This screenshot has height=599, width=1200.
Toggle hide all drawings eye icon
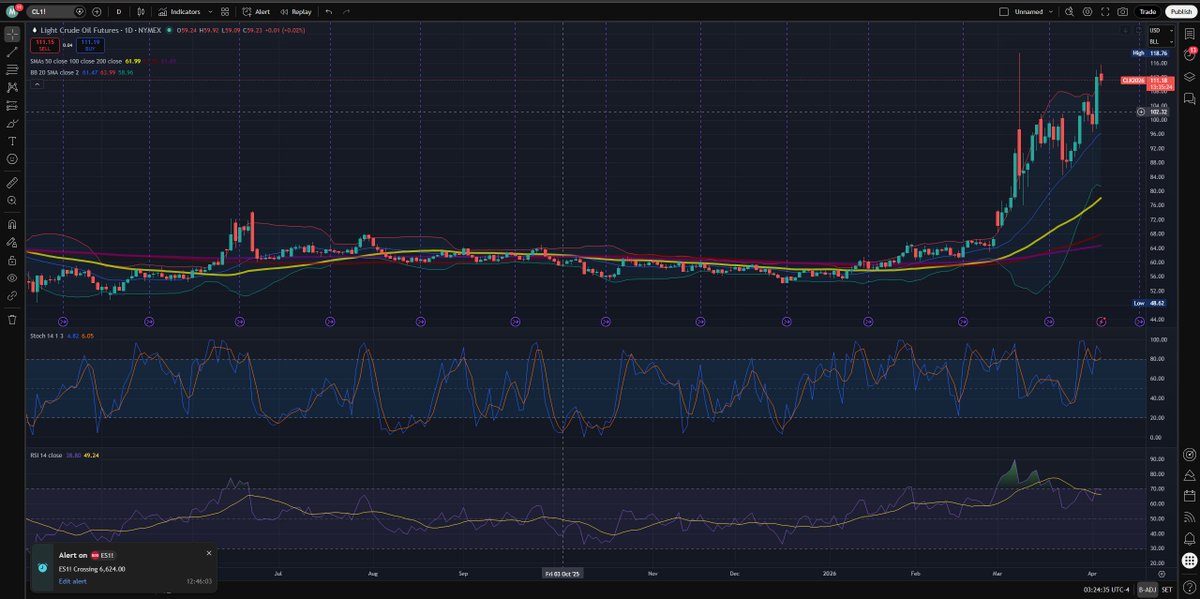12,278
